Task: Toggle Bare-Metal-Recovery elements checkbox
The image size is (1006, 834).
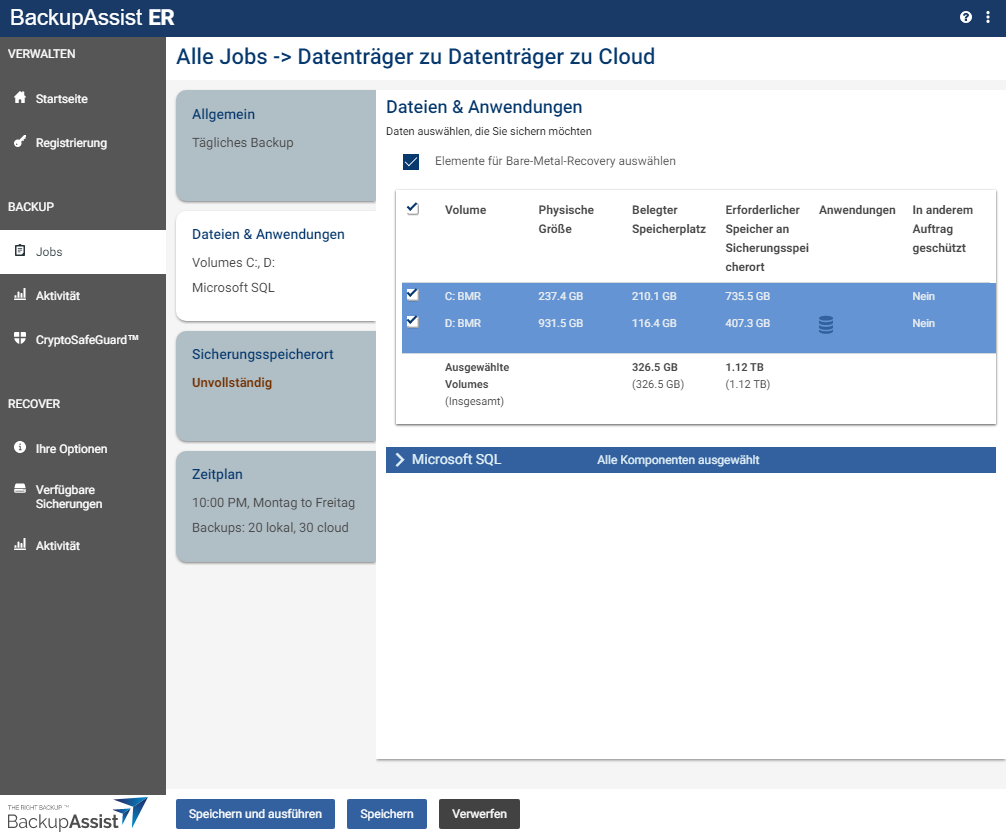Action: tap(410, 162)
